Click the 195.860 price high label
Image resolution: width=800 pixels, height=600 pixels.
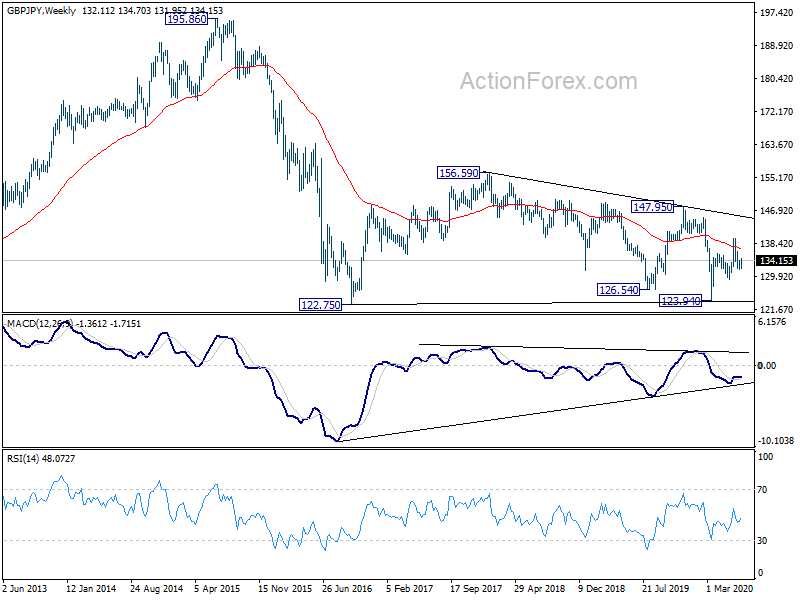click(187, 19)
